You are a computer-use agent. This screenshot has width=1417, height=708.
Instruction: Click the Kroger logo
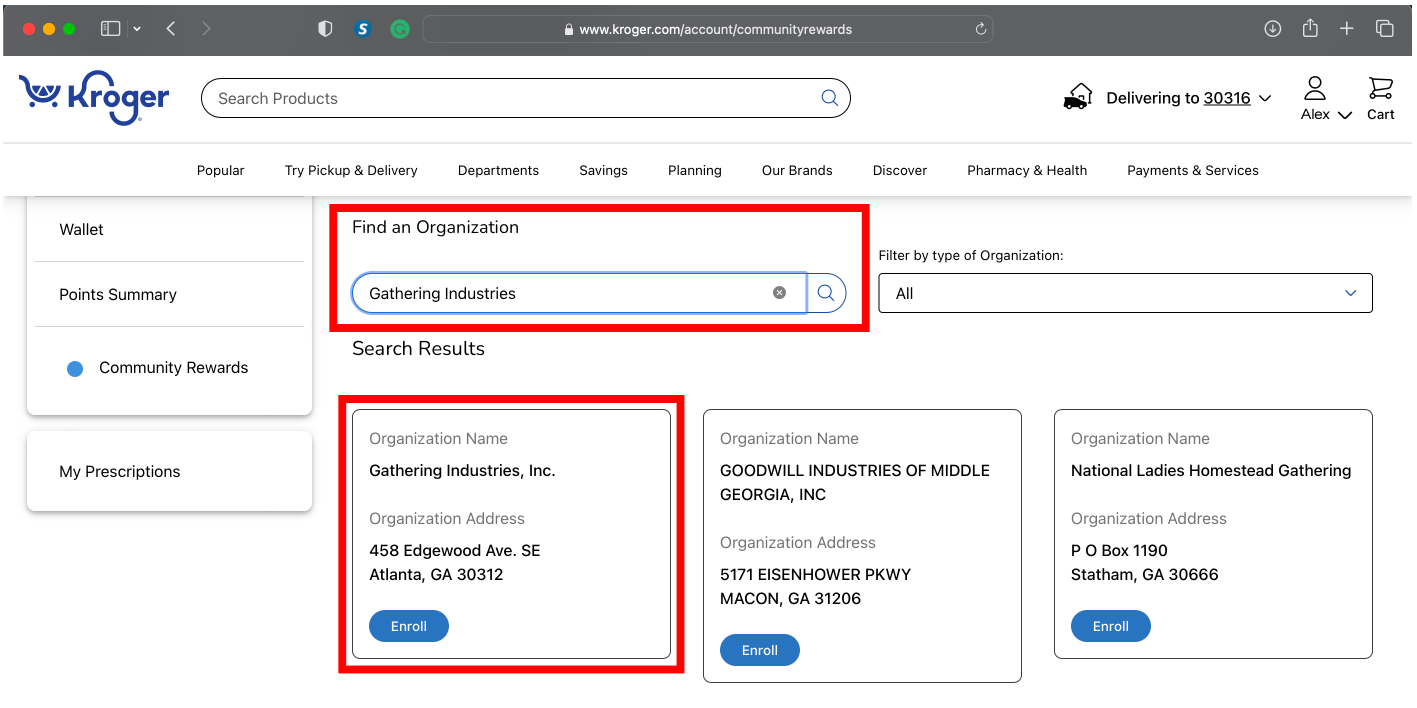pyautogui.click(x=94, y=98)
